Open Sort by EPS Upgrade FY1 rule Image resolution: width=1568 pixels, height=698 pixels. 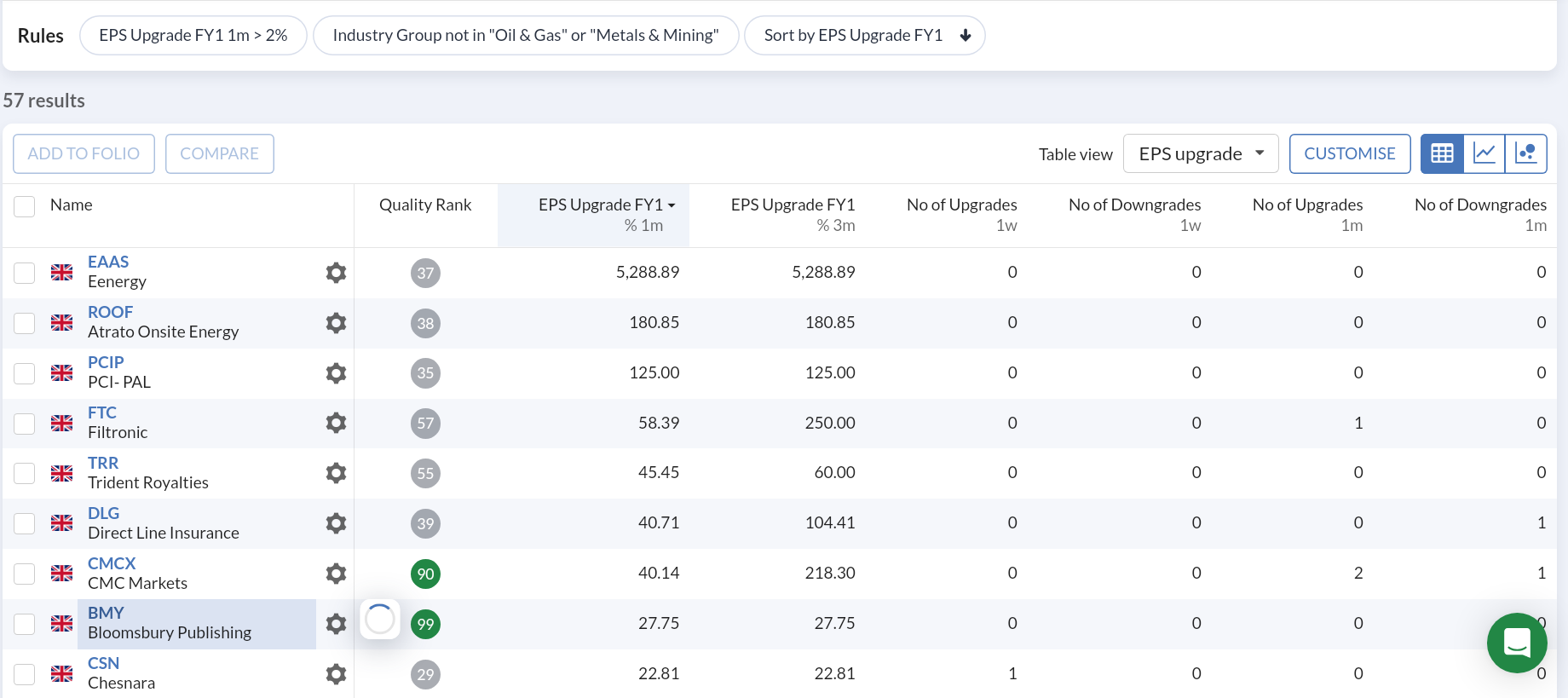click(865, 36)
